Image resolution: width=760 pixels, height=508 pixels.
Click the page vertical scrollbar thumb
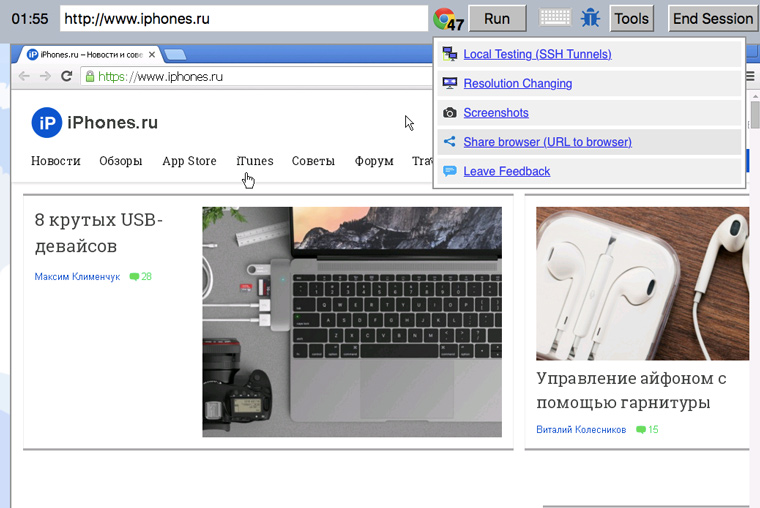pyautogui.click(x=755, y=115)
